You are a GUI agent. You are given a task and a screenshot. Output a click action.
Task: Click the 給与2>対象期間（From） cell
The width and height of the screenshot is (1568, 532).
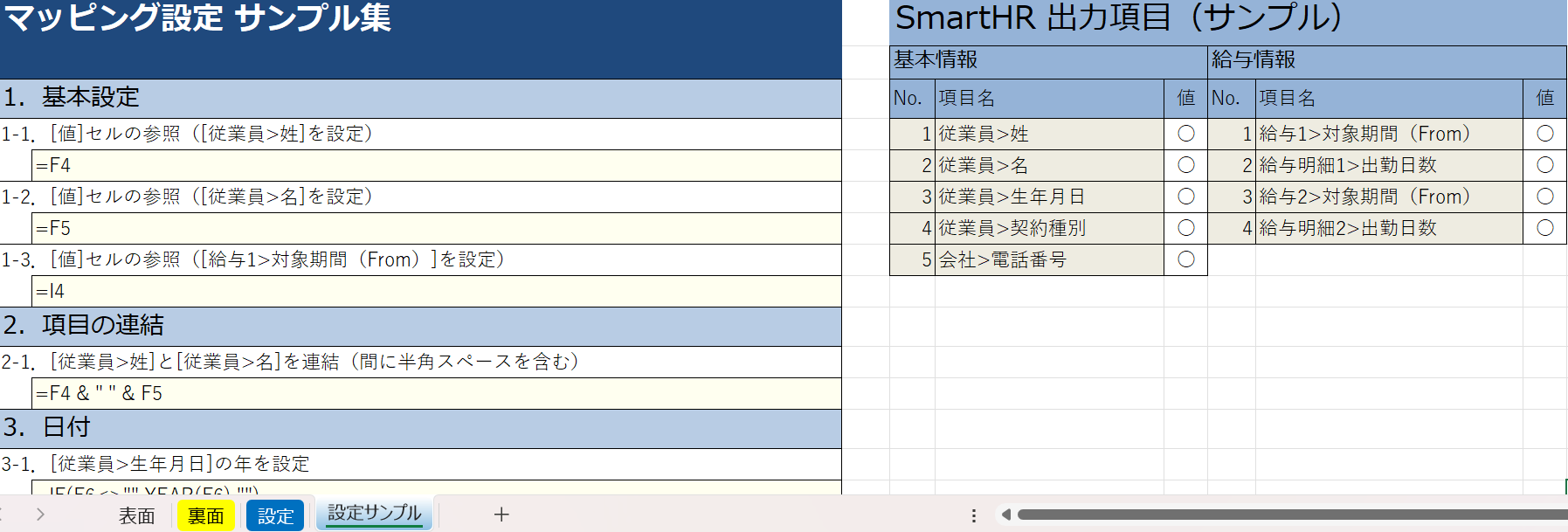(1388, 197)
